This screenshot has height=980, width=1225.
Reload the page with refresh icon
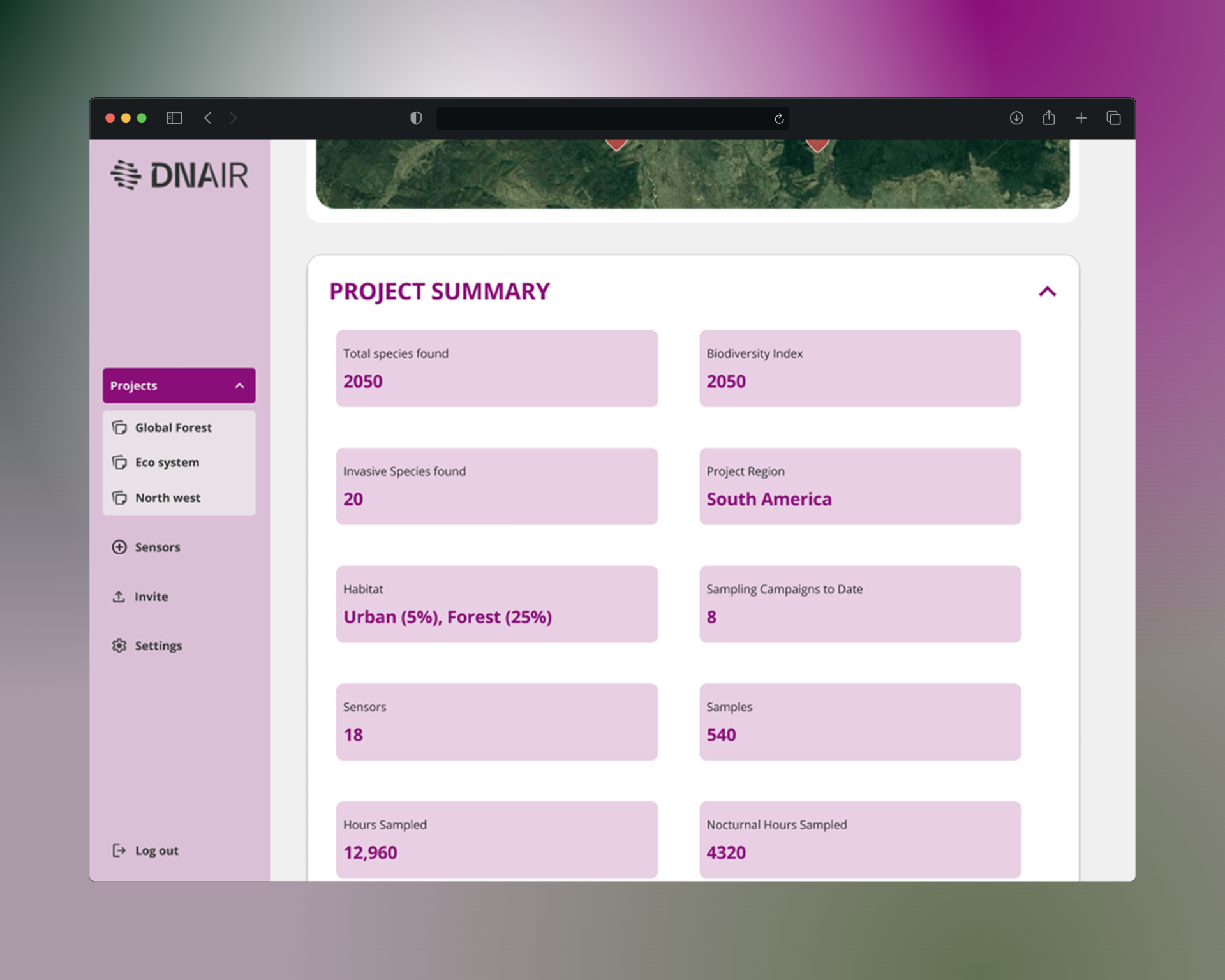(779, 119)
